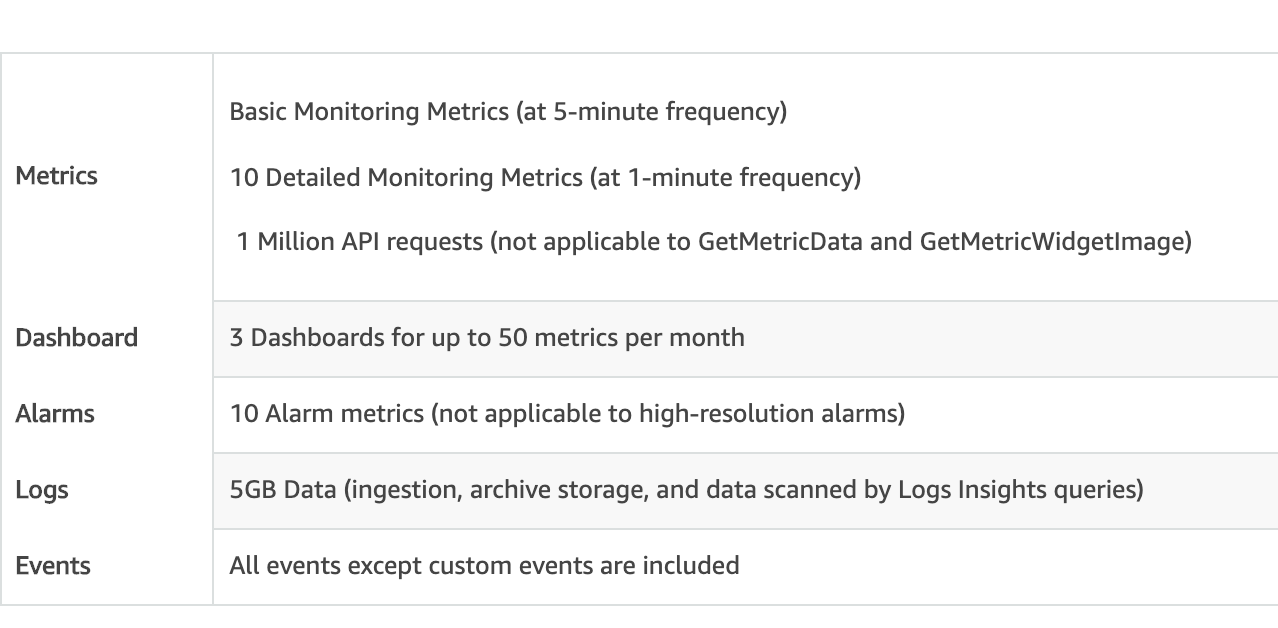
Task: Click the Basic Monitoring Metrics line
Action: [x=508, y=112]
